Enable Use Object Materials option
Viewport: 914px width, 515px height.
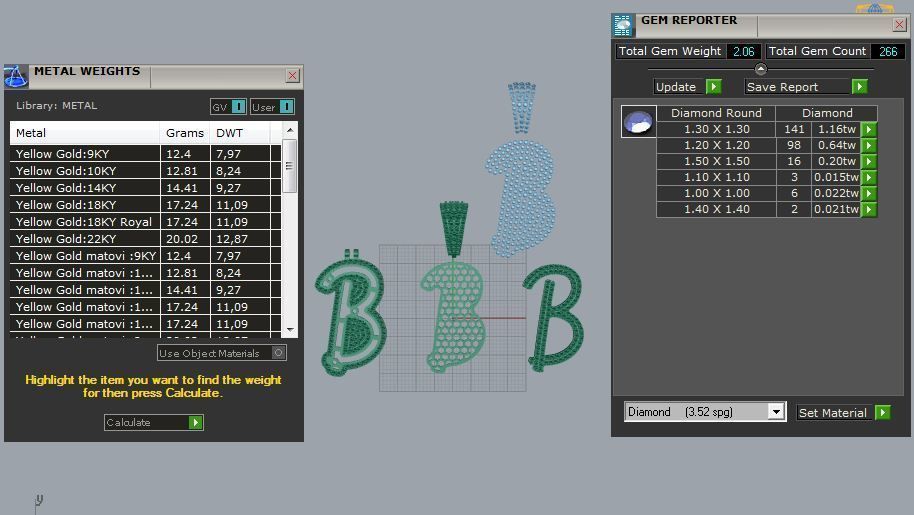coord(279,352)
